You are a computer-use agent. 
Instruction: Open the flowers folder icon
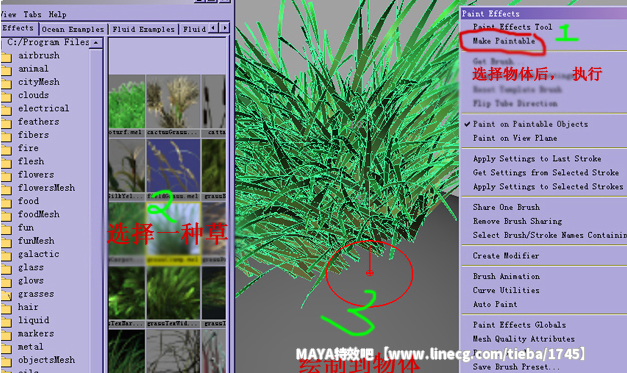tap(6, 176)
